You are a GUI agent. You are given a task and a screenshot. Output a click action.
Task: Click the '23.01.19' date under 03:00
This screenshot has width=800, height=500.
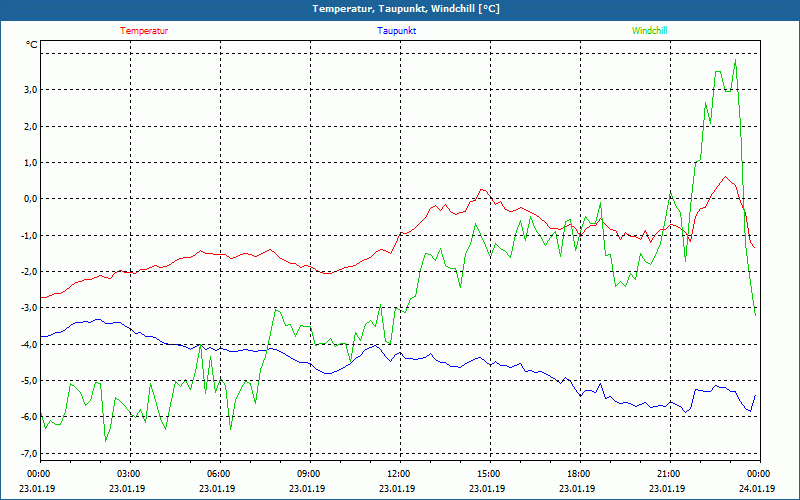tap(127, 488)
